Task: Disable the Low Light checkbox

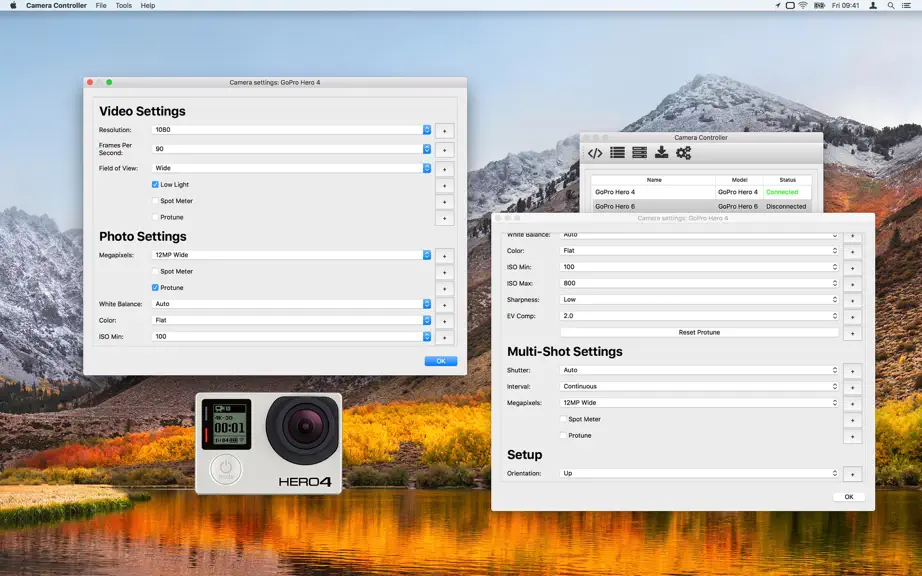Action: point(155,185)
